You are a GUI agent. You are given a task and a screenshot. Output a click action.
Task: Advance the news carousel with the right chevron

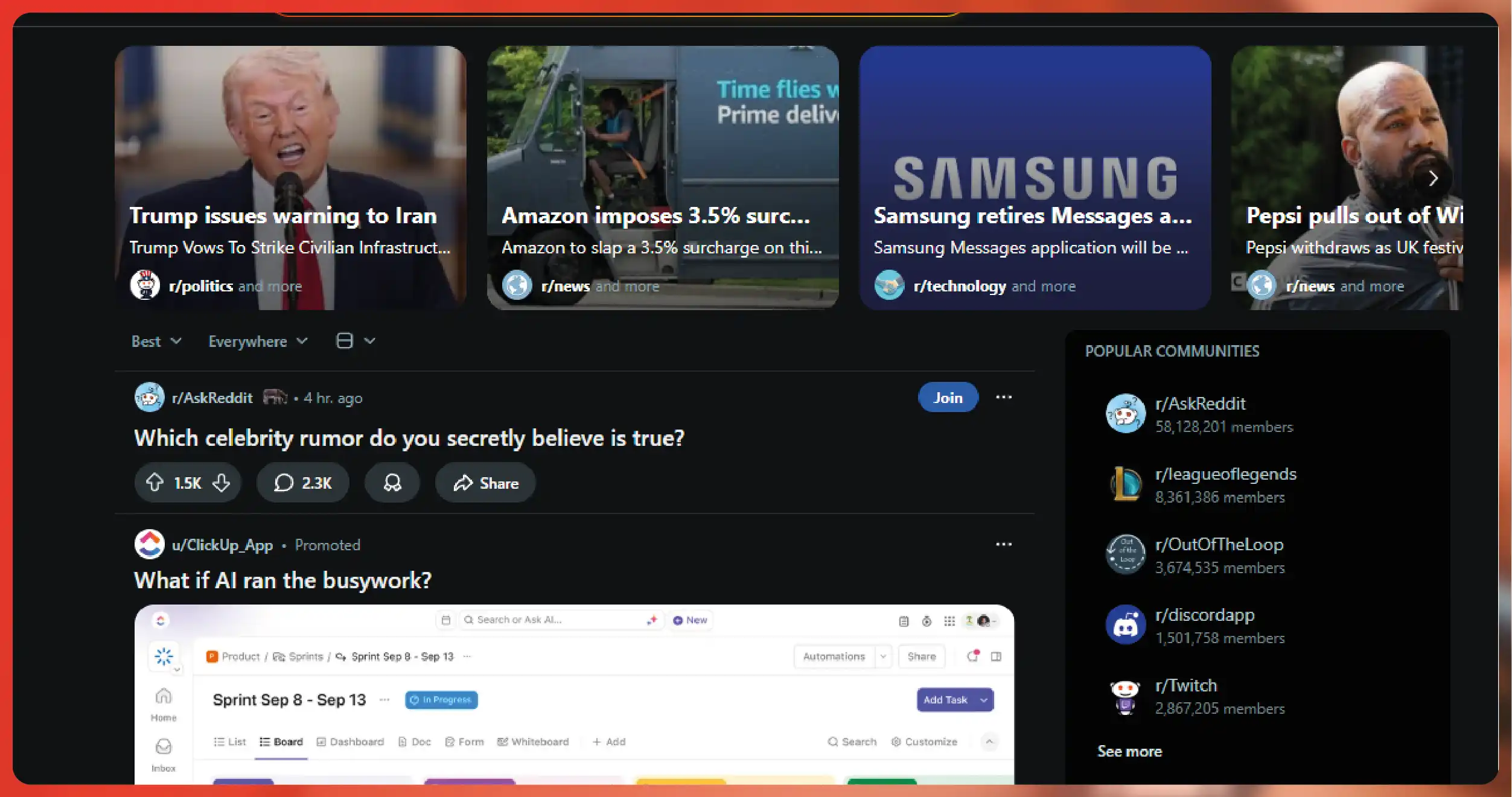click(x=1434, y=179)
